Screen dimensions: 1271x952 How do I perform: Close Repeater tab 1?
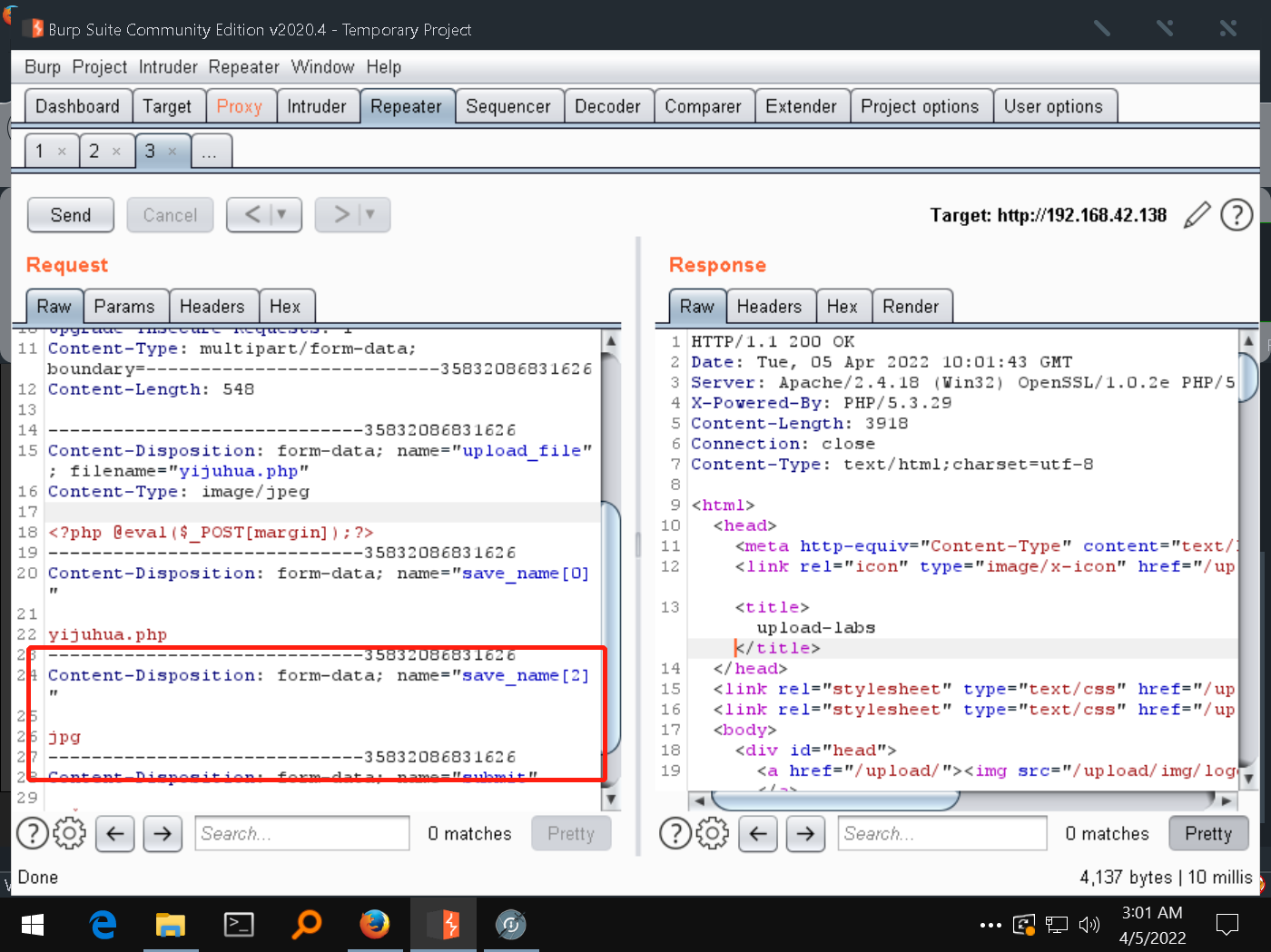(x=62, y=152)
